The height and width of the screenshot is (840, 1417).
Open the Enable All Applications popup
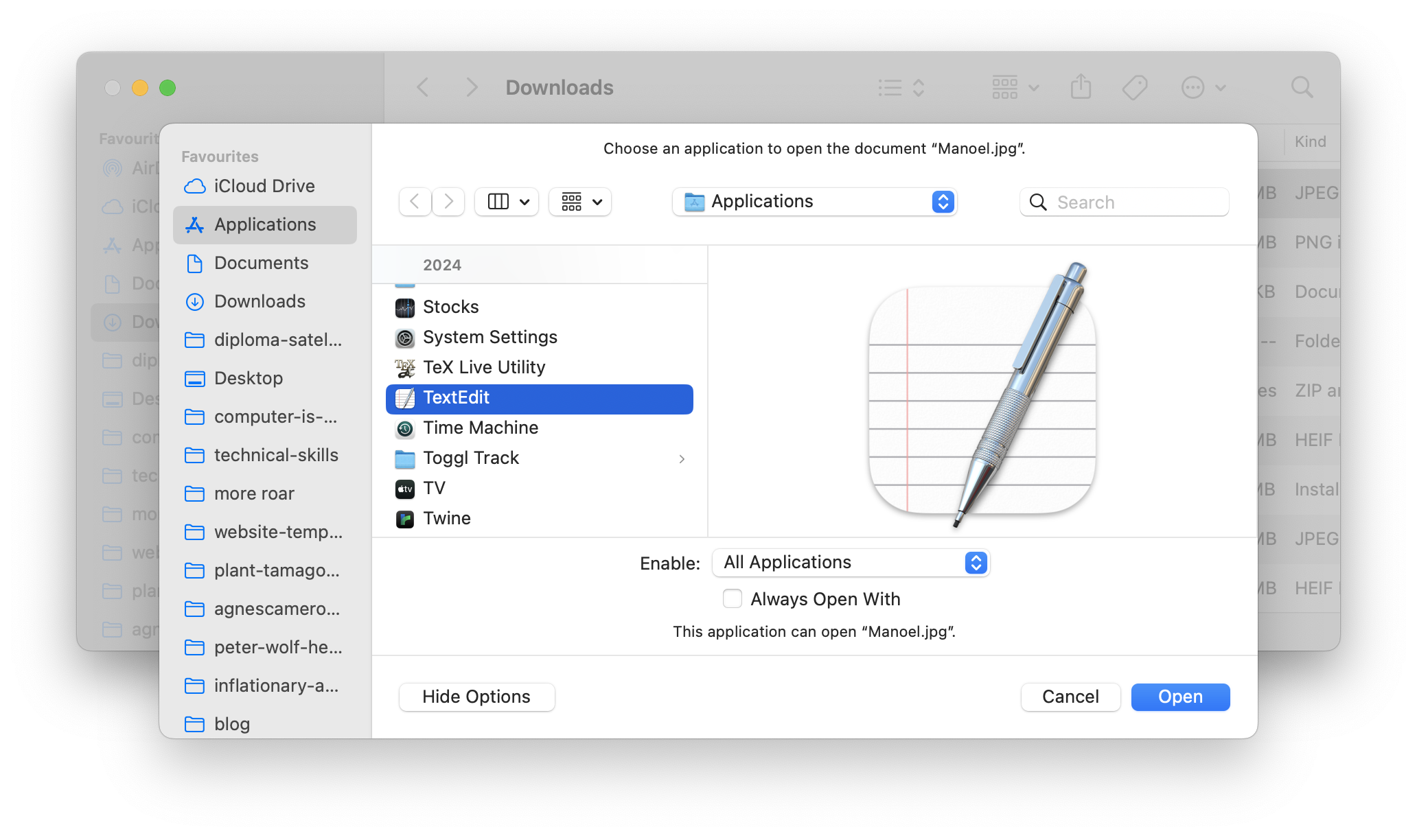coord(851,563)
